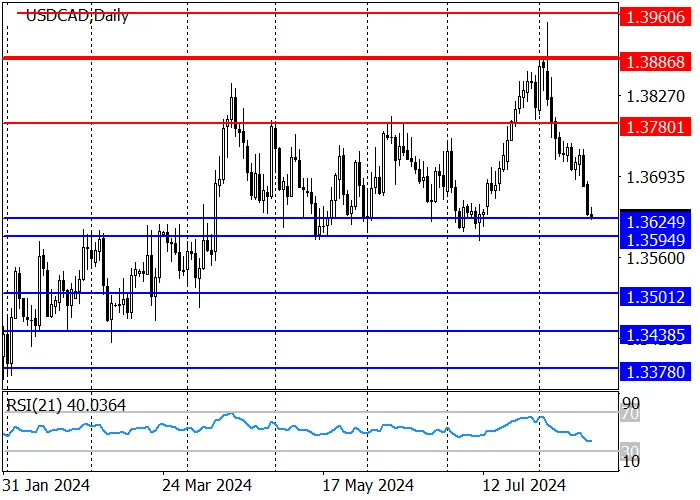Select the 1.37801 resistance price label
The height and width of the screenshot is (500, 700).
pos(655,127)
